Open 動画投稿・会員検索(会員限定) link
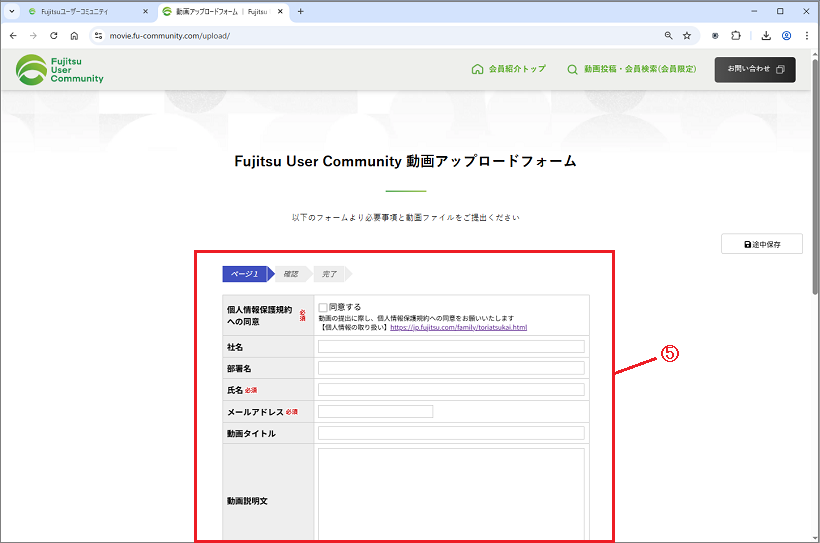The width and height of the screenshot is (820, 543). pos(632,69)
